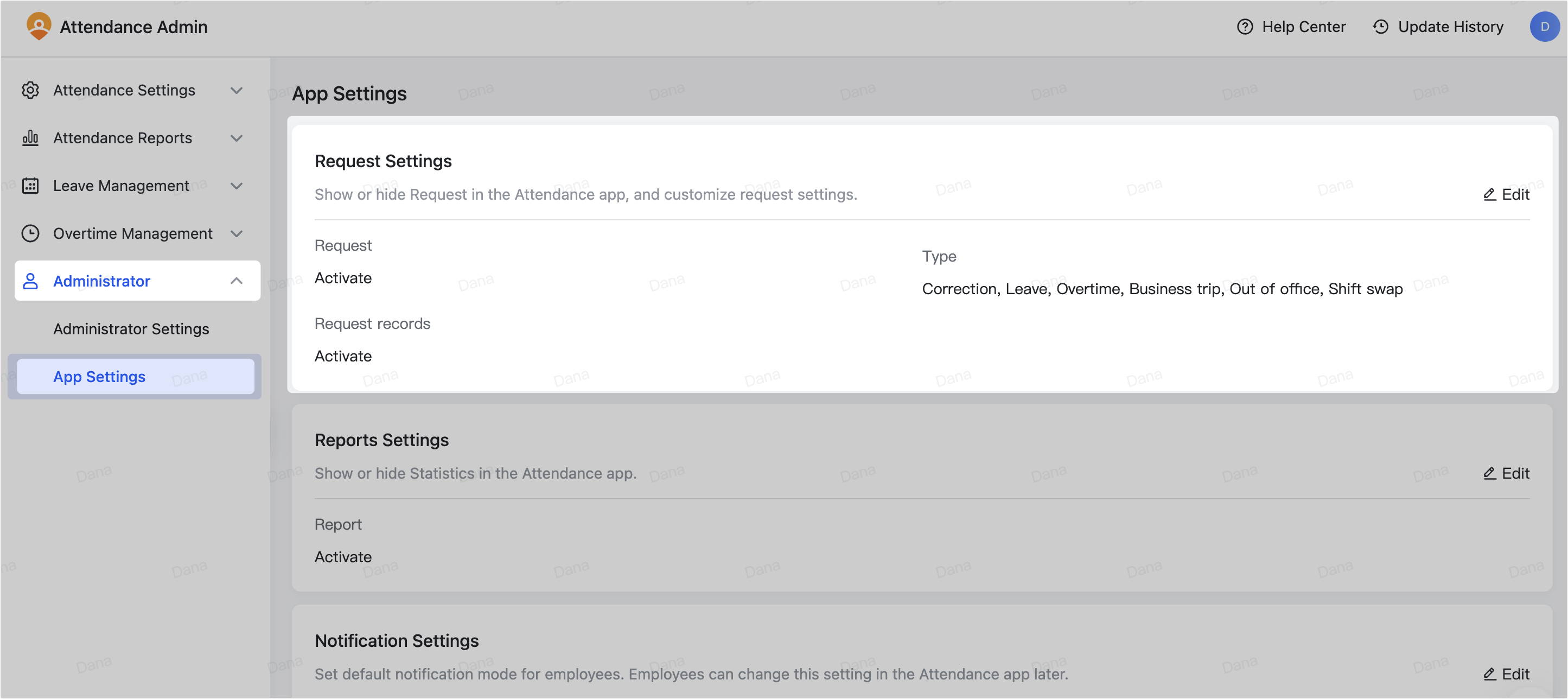Click the Attendance Reports chart icon
The width and height of the screenshot is (1568, 699).
[30, 138]
